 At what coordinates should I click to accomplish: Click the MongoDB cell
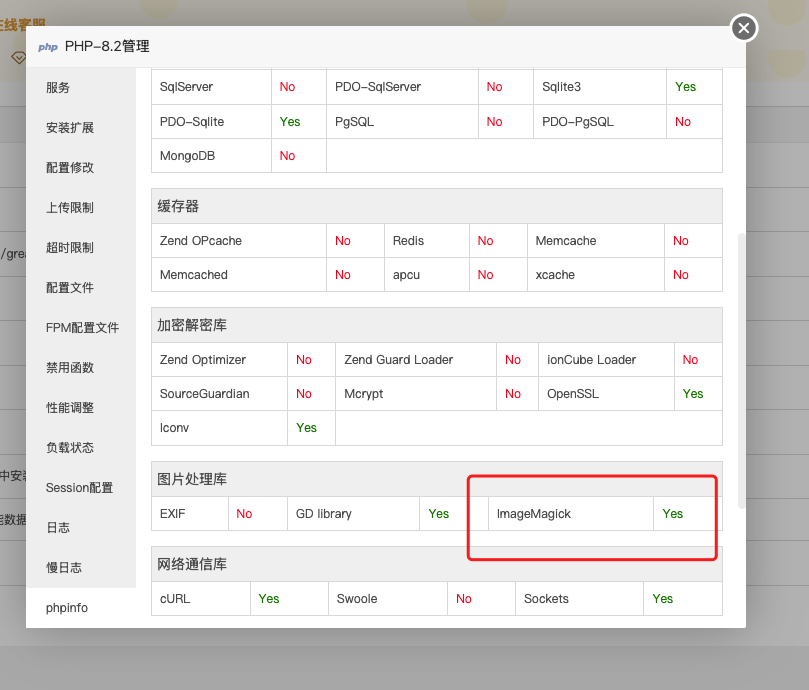coord(212,156)
